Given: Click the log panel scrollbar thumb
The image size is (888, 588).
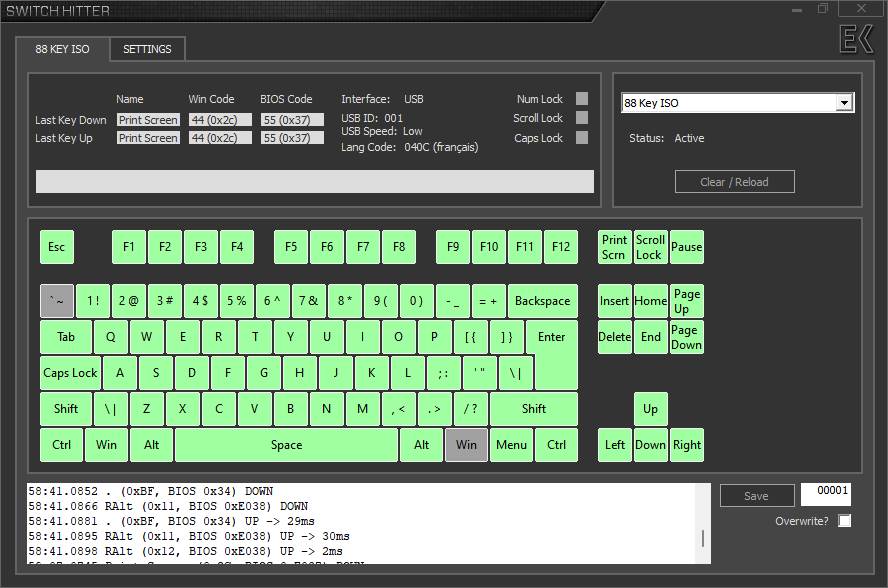Looking at the screenshot, I should [x=703, y=538].
